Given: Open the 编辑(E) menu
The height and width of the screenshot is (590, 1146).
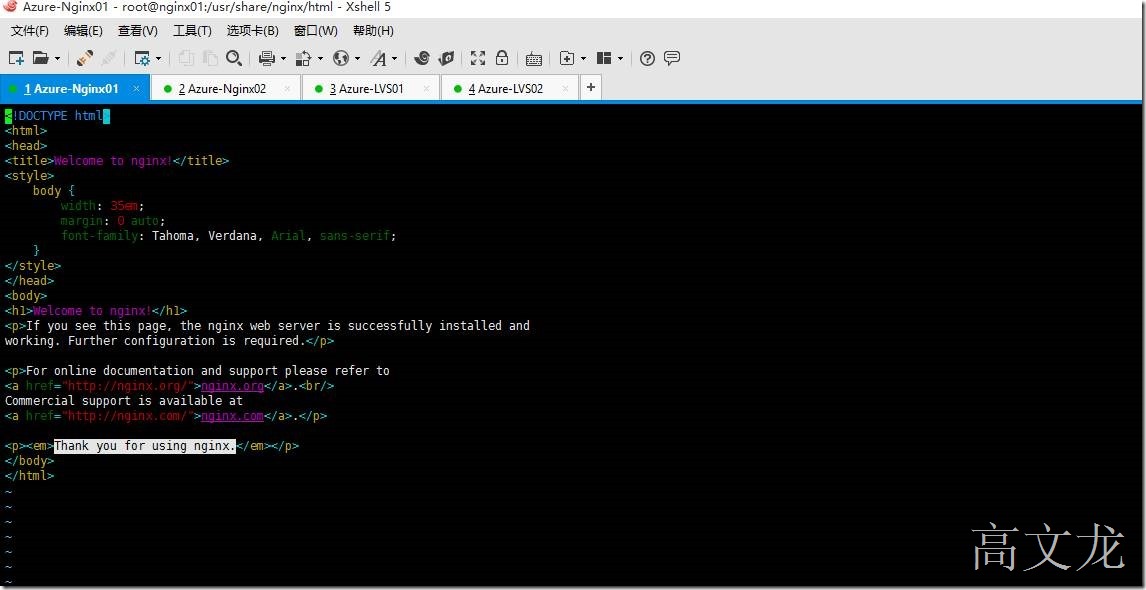Looking at the screenshot, I should click(x=83, y=31).
